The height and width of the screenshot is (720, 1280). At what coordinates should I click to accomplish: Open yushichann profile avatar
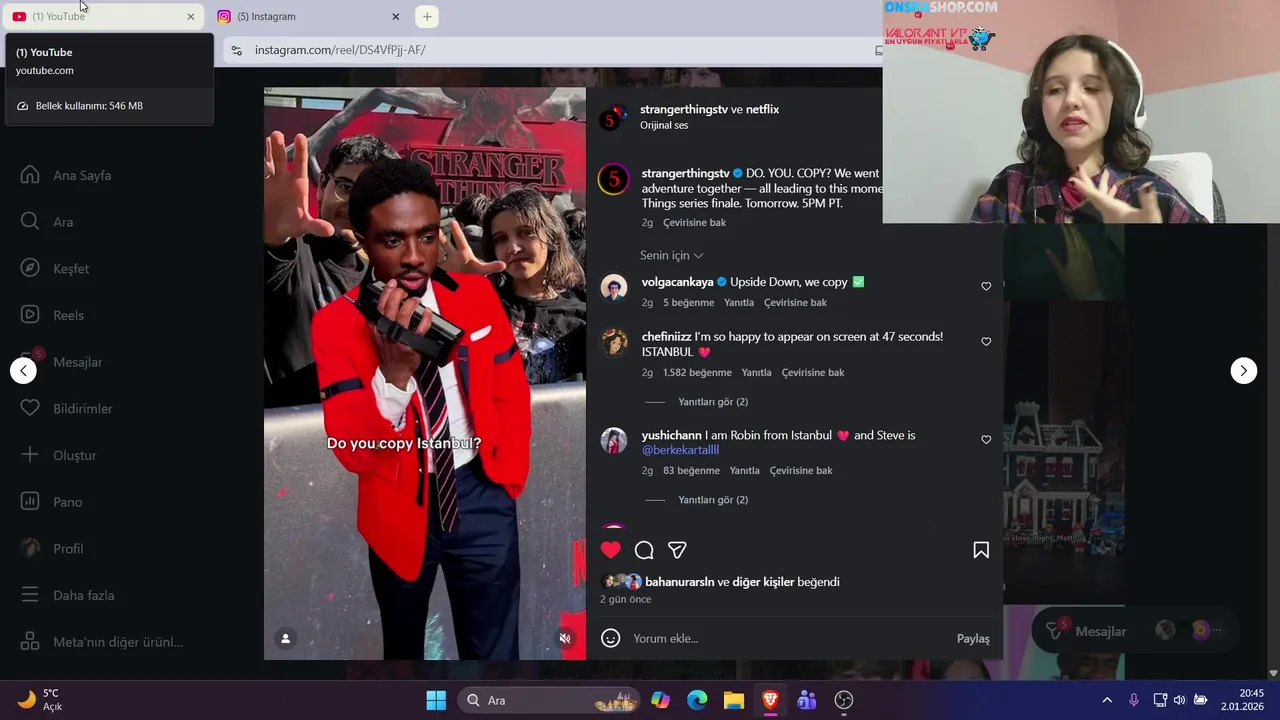tap(613, 440)
